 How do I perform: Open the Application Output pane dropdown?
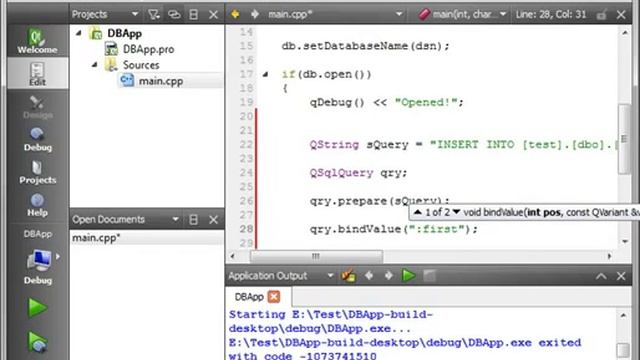point(330,276)
